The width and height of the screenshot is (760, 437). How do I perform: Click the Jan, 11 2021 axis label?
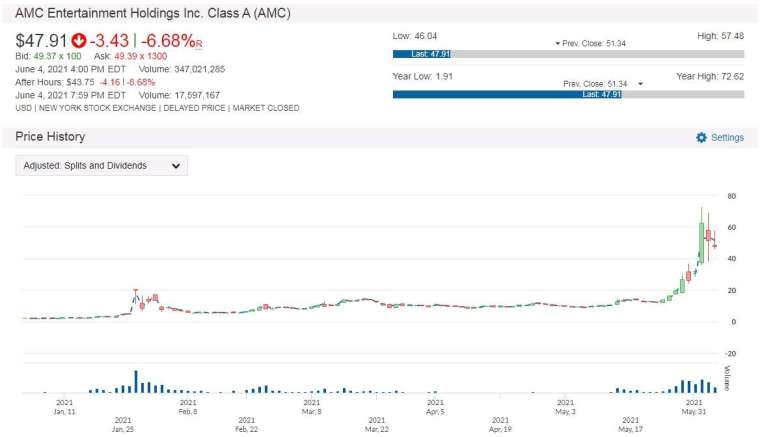click(64, 407)
